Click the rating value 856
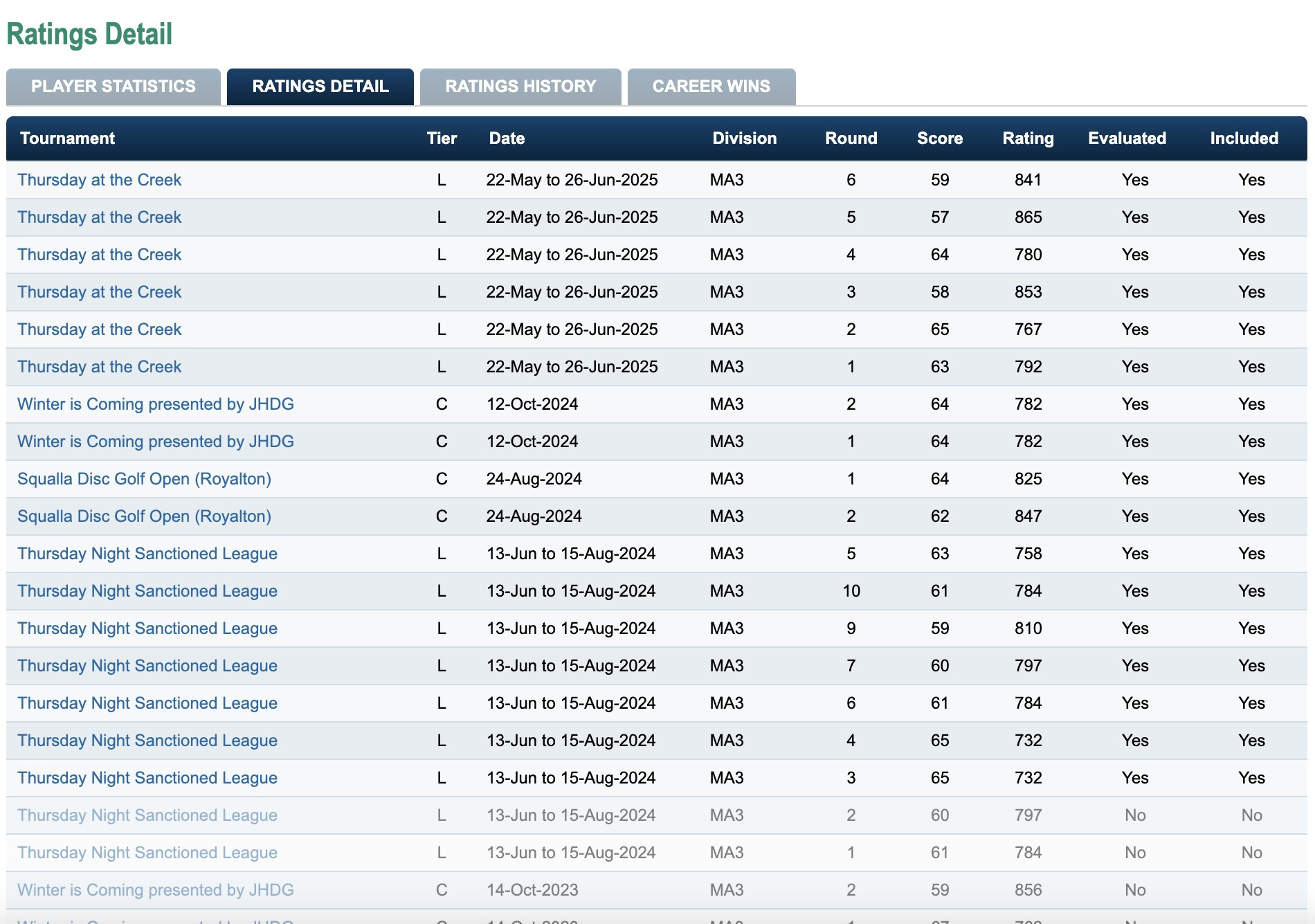The image size is (1315, 924). 1028,890
